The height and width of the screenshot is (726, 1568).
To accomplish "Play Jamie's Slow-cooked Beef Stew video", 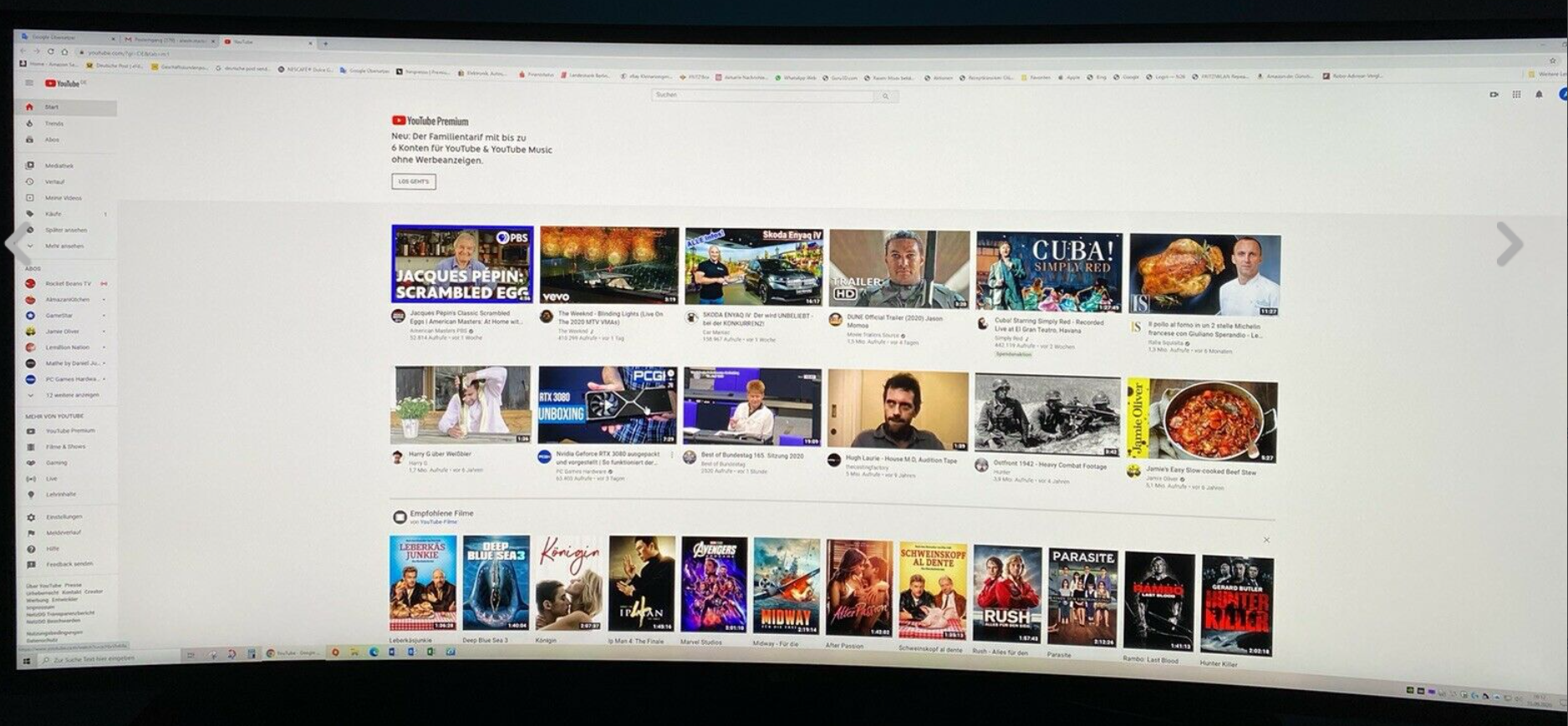I will pos(1202,420).
